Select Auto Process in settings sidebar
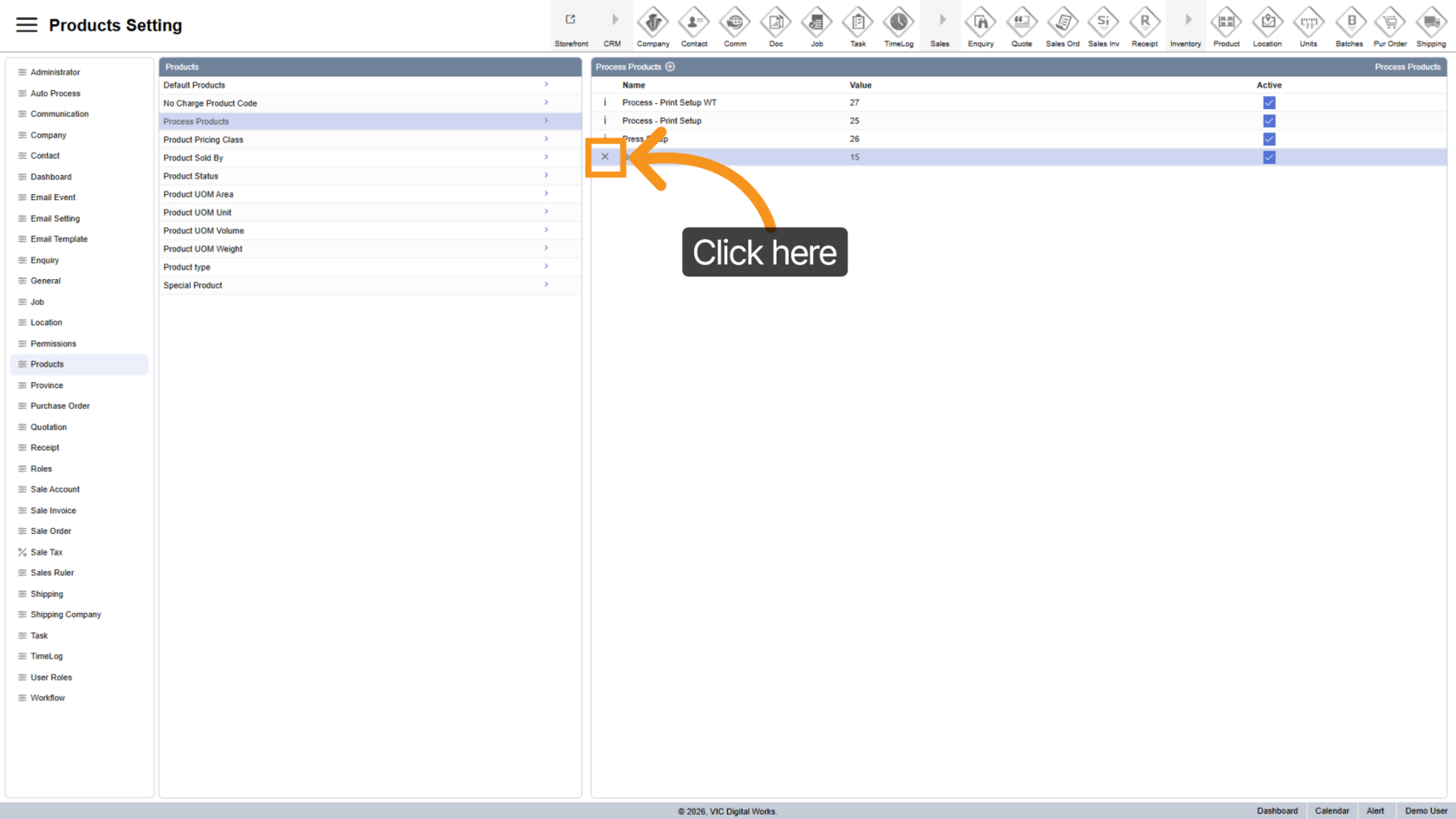The image size is (1456, 819). point(55,94)
